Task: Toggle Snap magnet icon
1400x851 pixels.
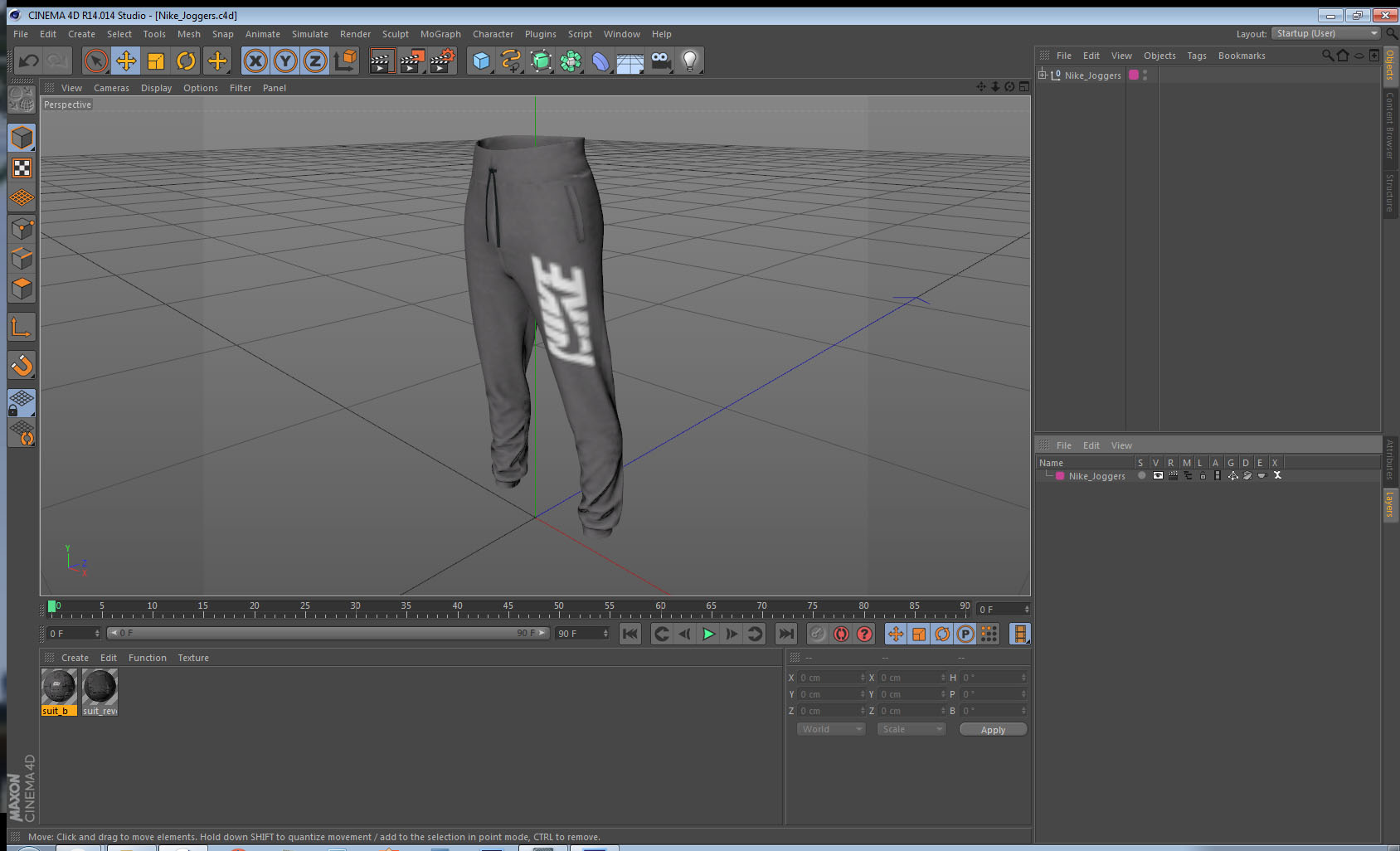Action: pyautogui.click(x=22, y=365)
